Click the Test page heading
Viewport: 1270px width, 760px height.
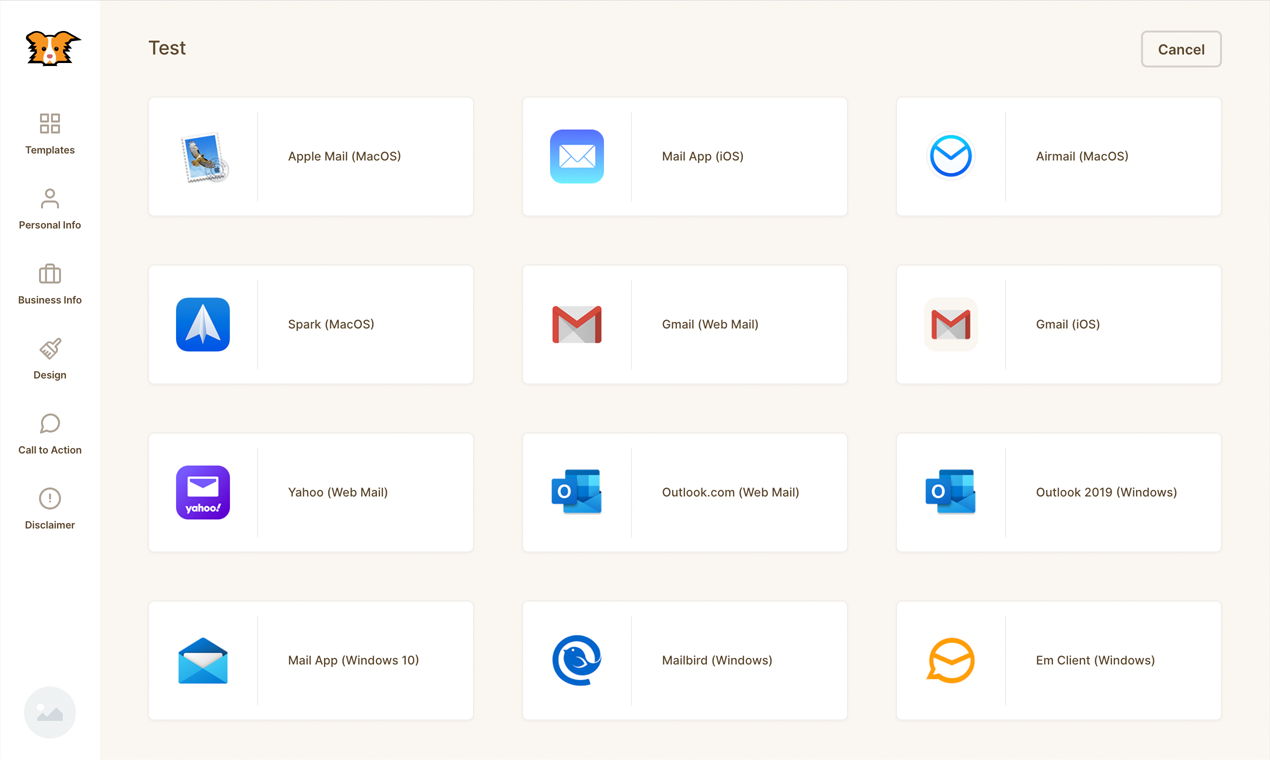167,48
